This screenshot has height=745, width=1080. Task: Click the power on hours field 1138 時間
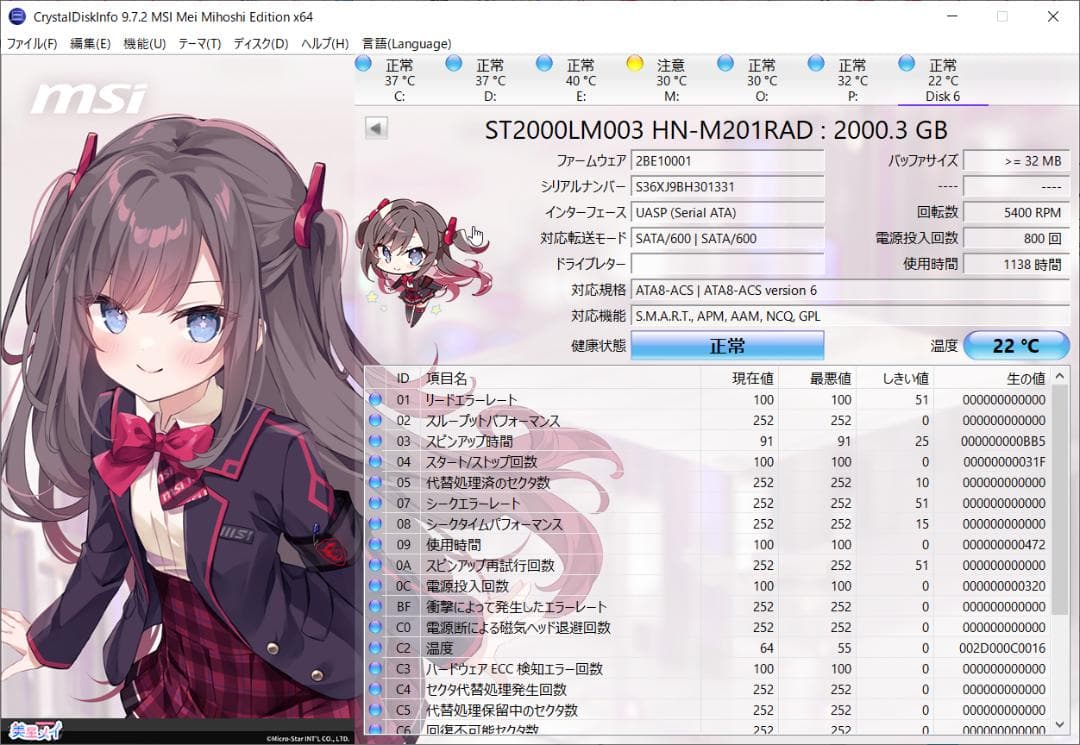(x=1016, y=264)
